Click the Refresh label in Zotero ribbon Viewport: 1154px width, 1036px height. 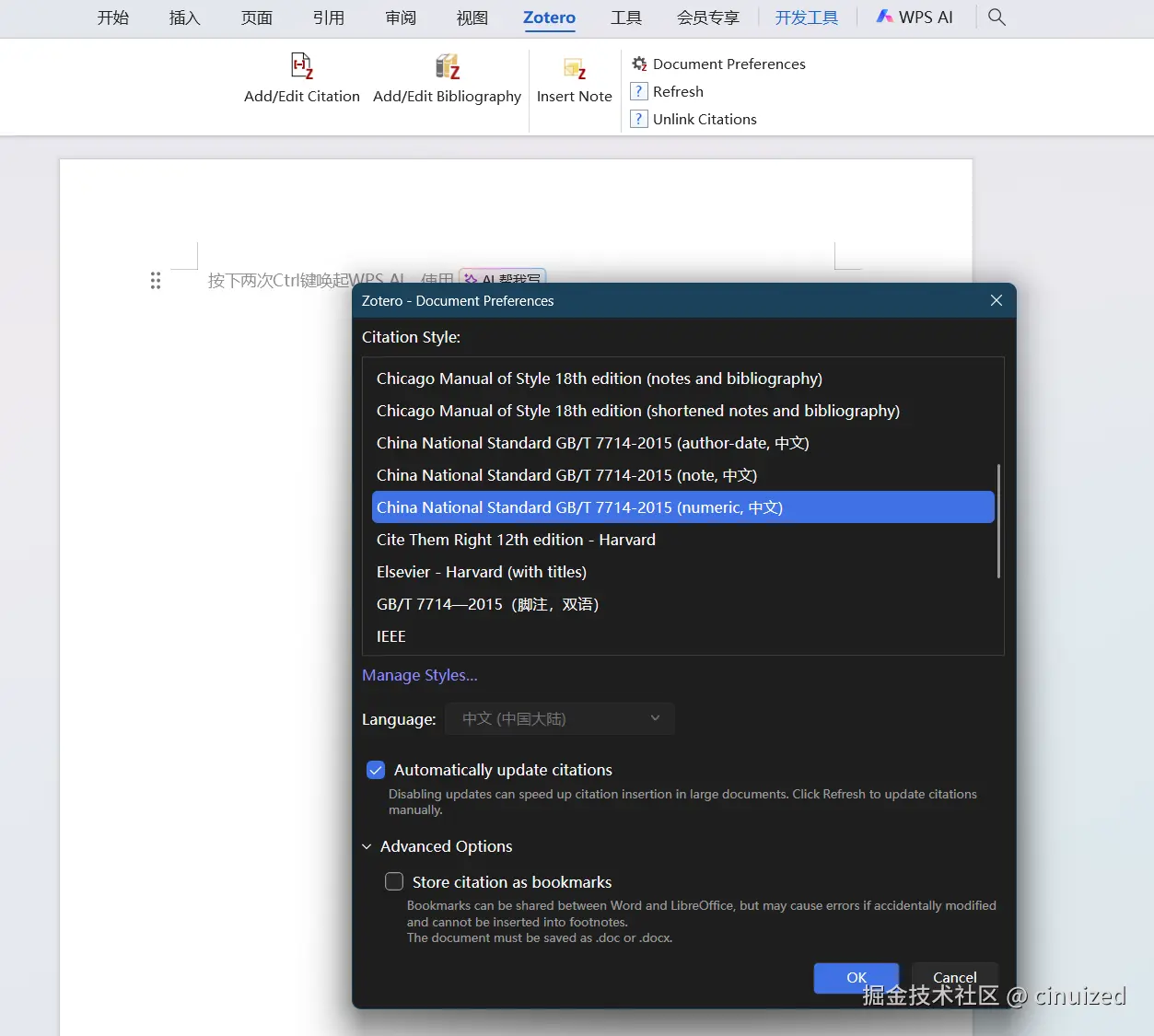[678, 91]
